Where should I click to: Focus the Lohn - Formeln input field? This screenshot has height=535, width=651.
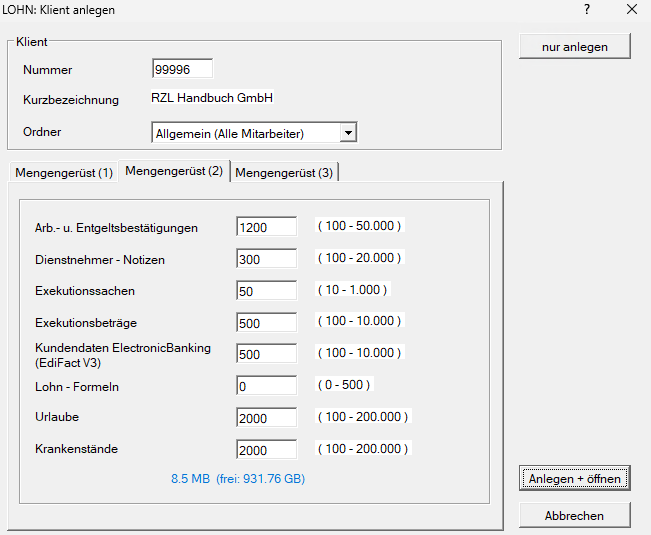coord(267,386)
